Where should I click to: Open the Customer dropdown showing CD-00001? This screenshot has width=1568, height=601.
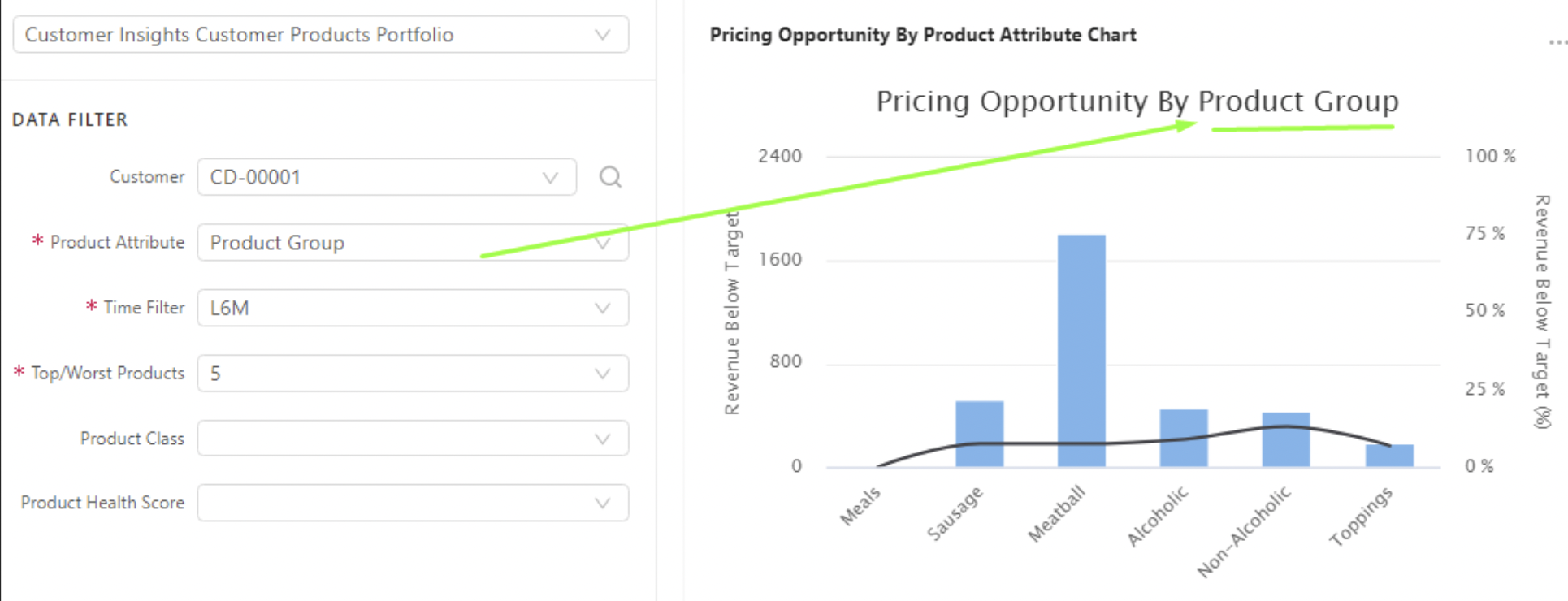pos(386,177)
